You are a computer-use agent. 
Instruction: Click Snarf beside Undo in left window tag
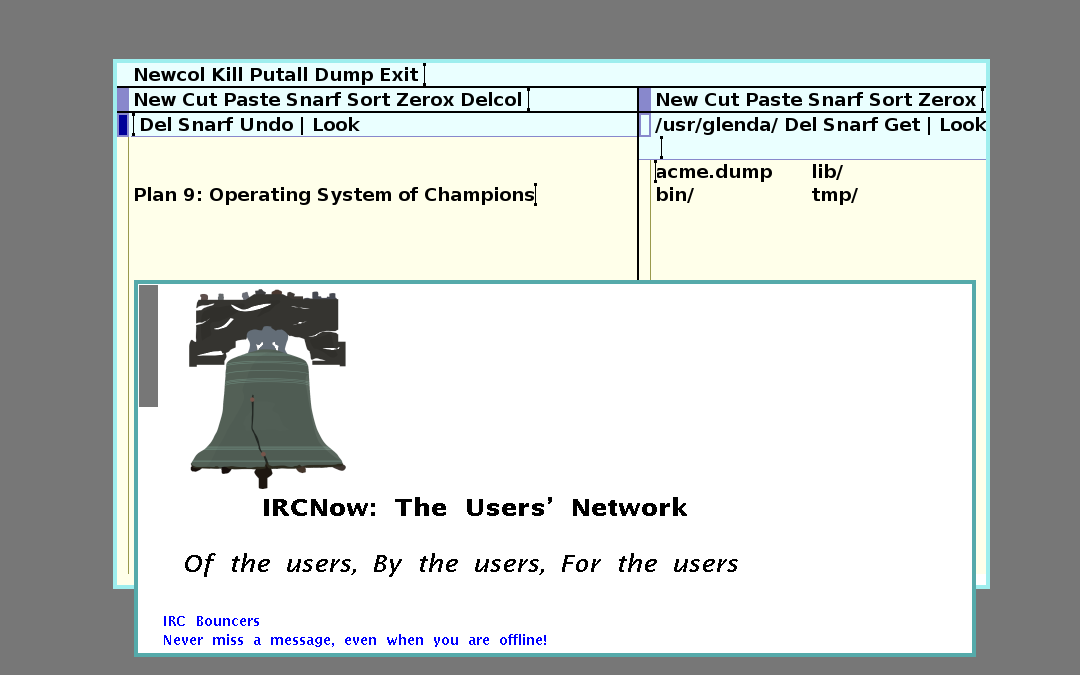[205, 125]
